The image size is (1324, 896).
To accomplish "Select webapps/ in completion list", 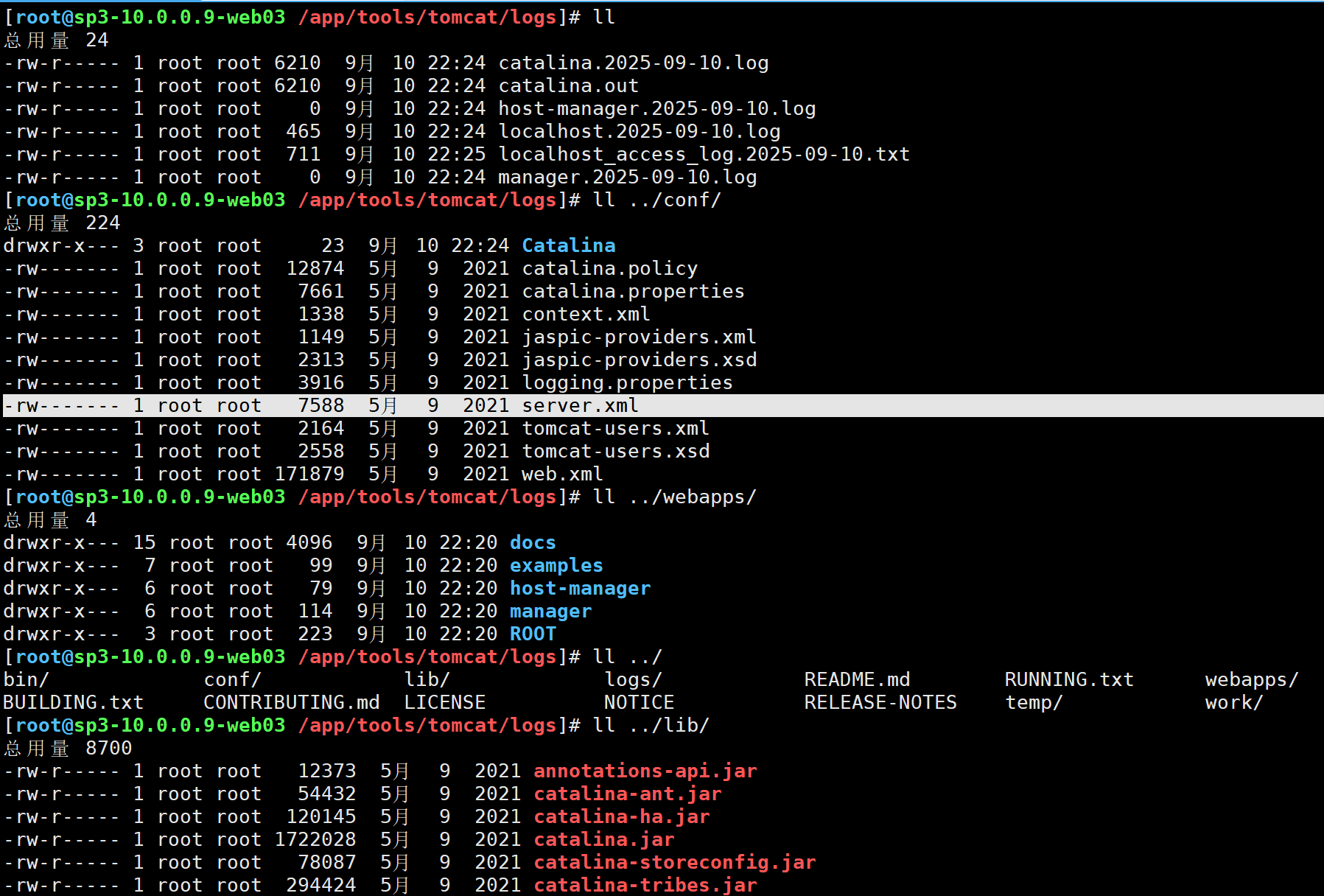I will [1253, 679].
